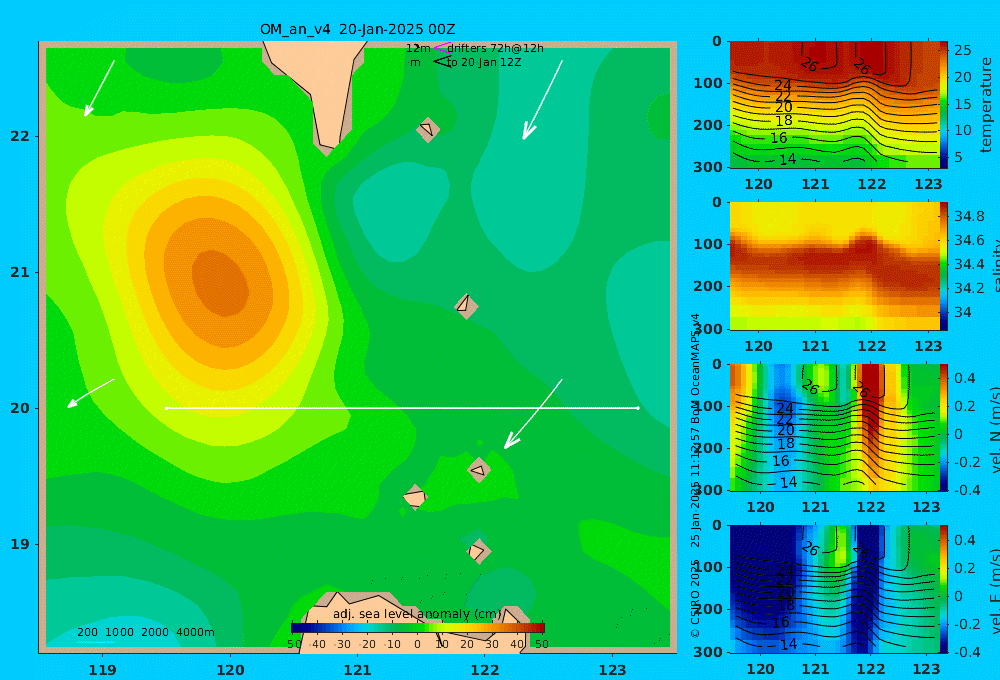Click the island near 19.3°N 121.5°E
Screen dimensions: 1000x680
click(415, 497)
